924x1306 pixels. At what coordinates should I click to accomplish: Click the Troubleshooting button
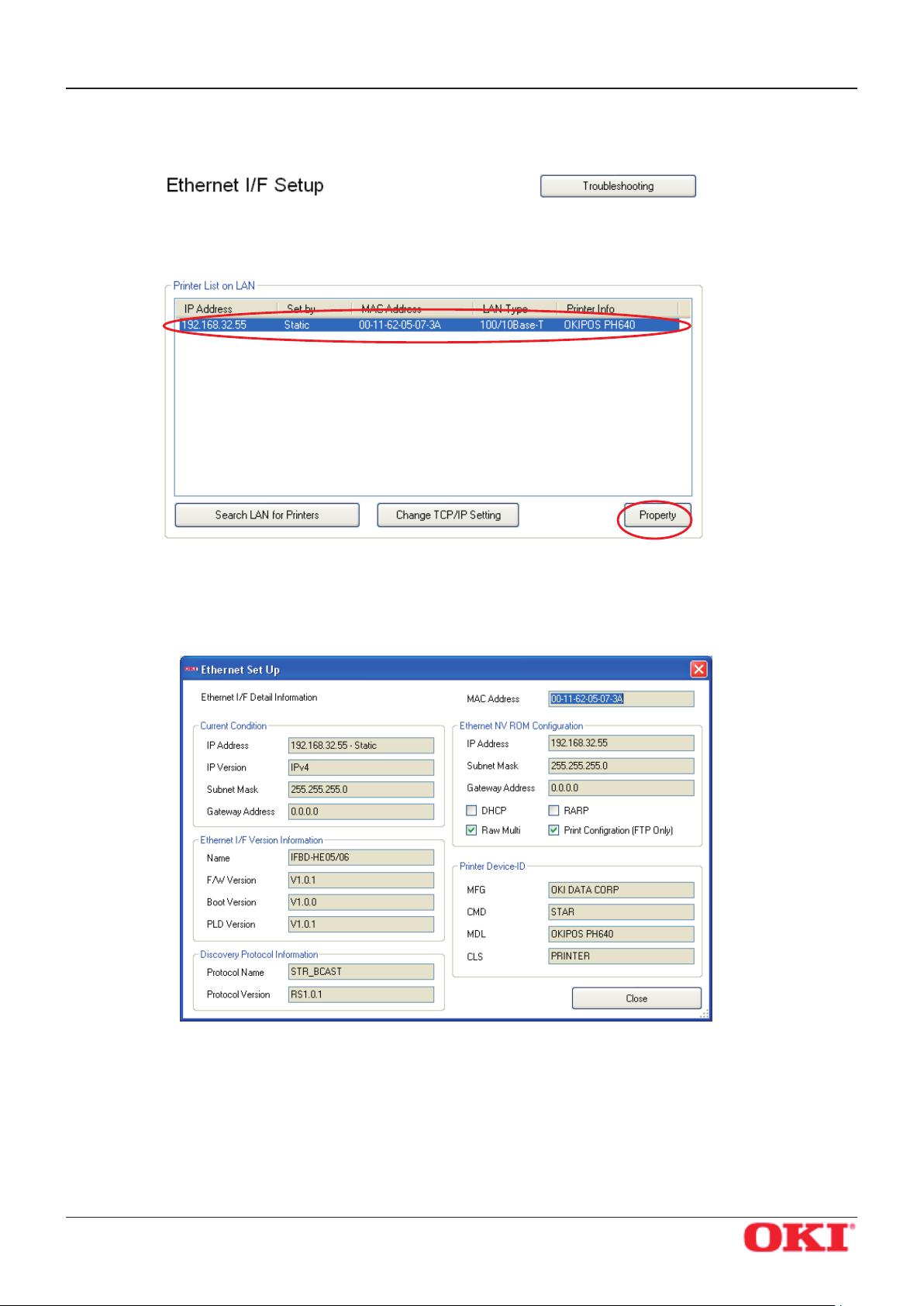[618, 186]
